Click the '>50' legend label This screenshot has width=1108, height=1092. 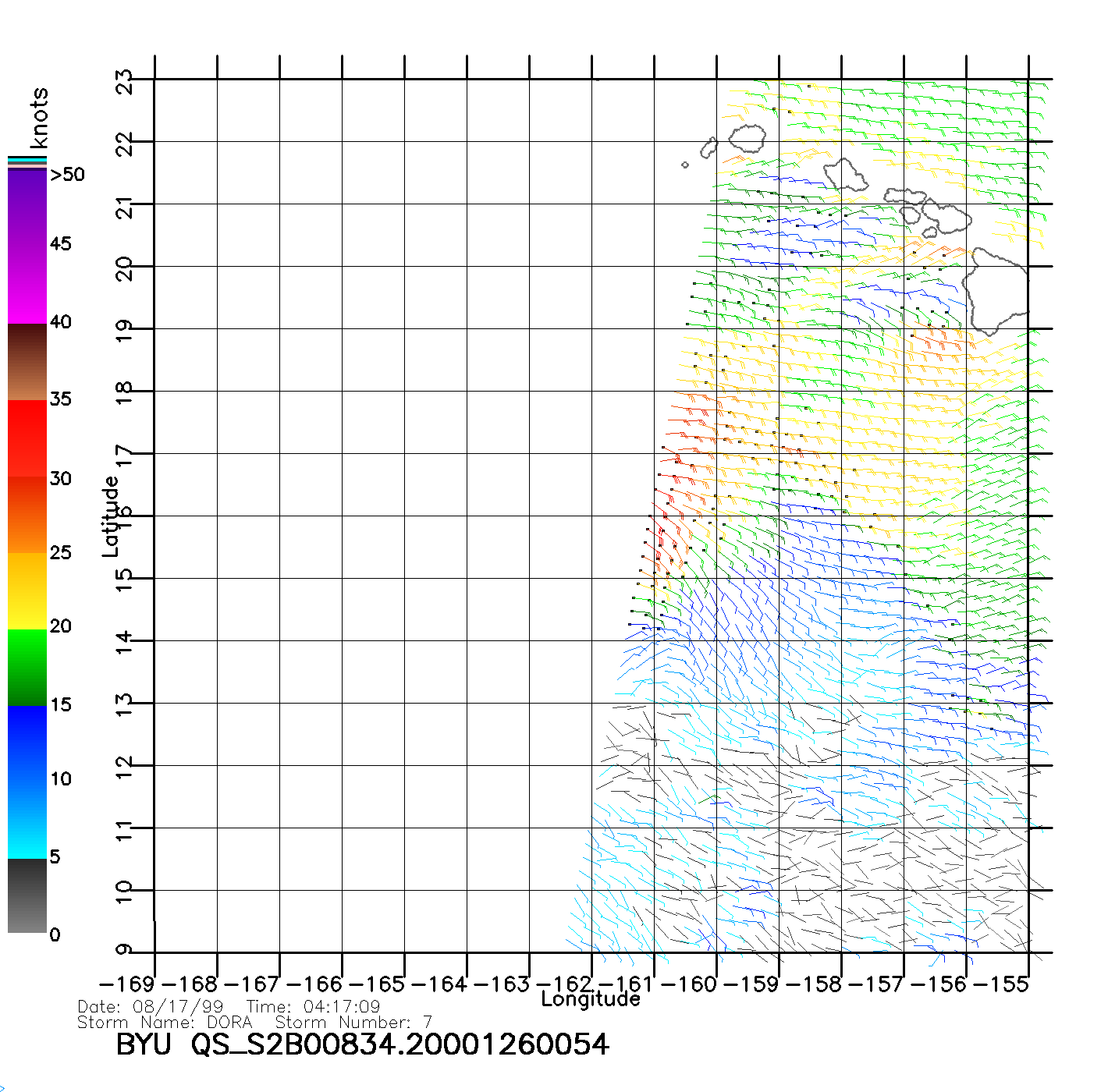pyautogui.click(x=67, y=175)
